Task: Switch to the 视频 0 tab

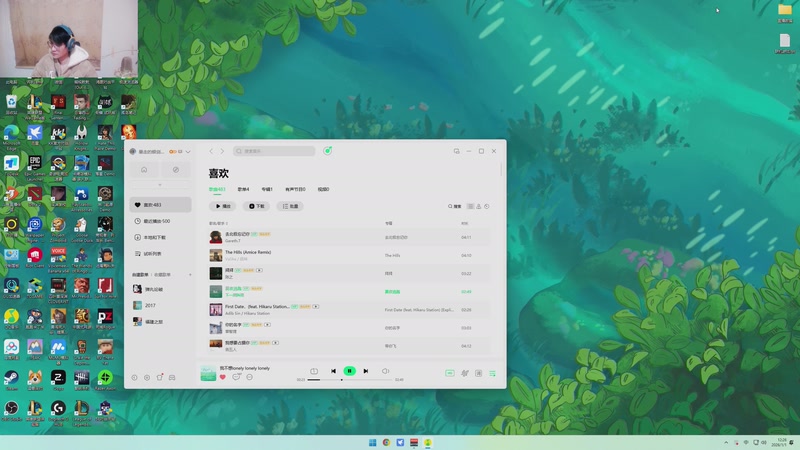Action: 323,189
